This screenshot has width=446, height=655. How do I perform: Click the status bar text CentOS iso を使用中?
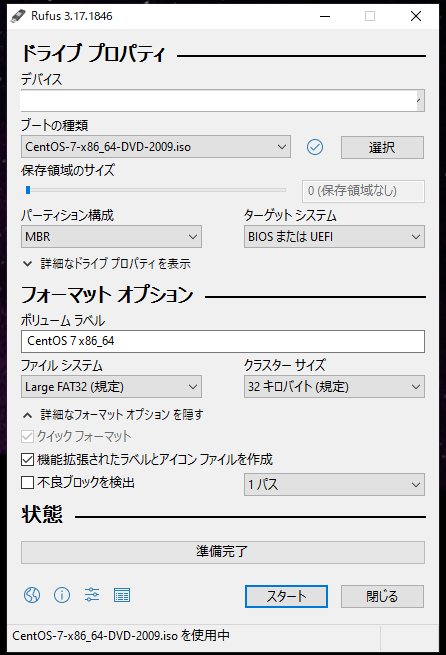click(121, 635)
